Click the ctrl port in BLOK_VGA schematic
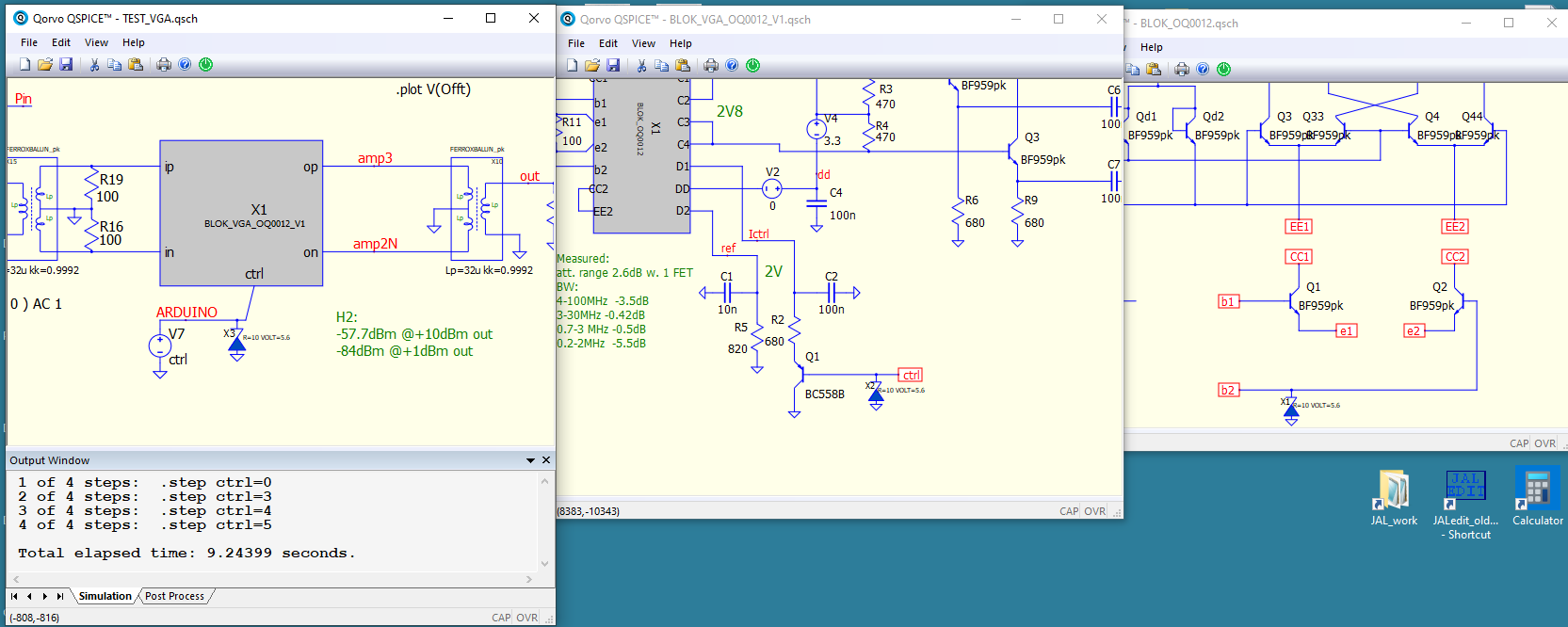The height and width of the screenshot is (627, 1568). (x=911, y=375)
